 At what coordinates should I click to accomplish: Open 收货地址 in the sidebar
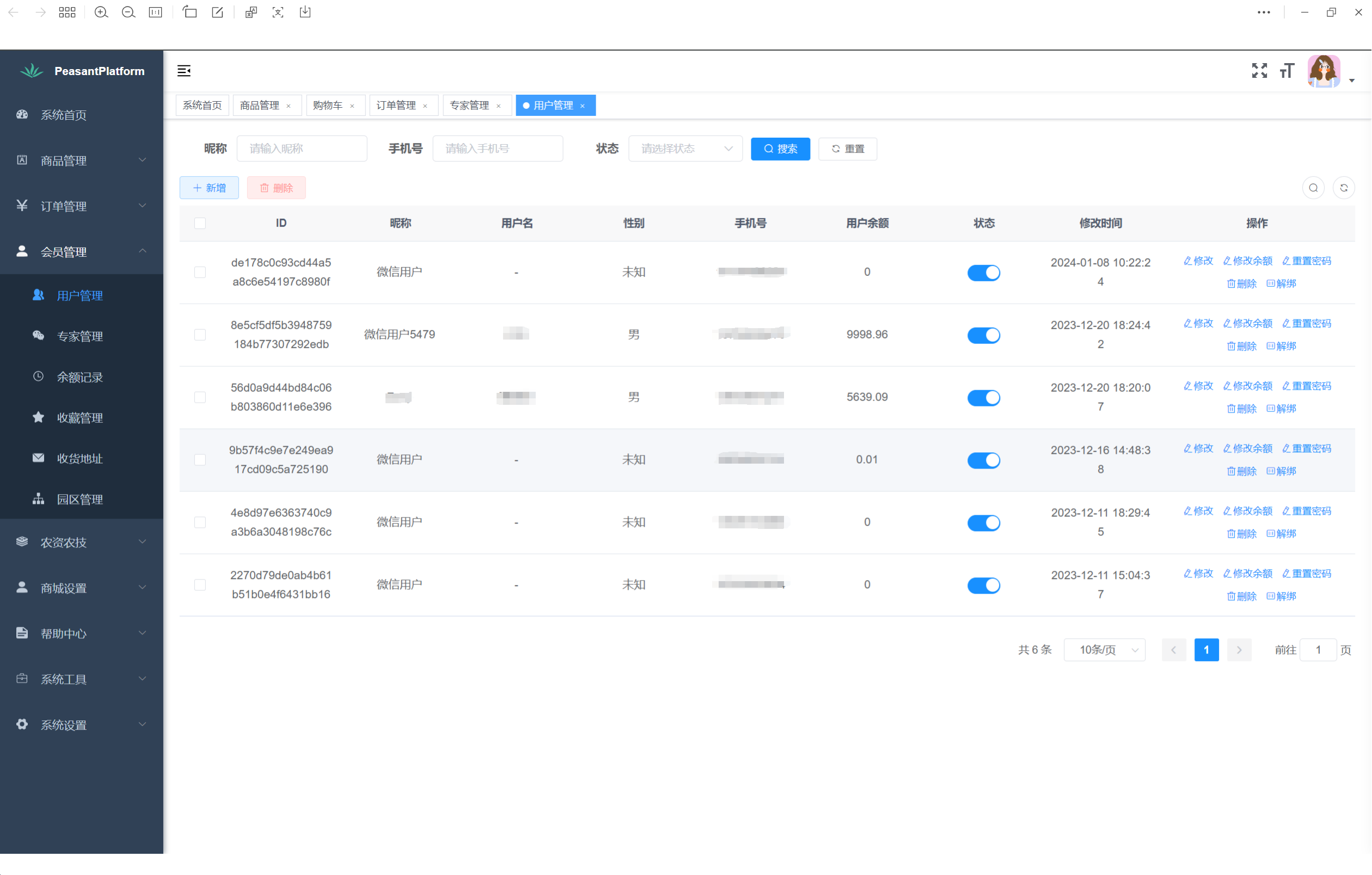point(82,458)
